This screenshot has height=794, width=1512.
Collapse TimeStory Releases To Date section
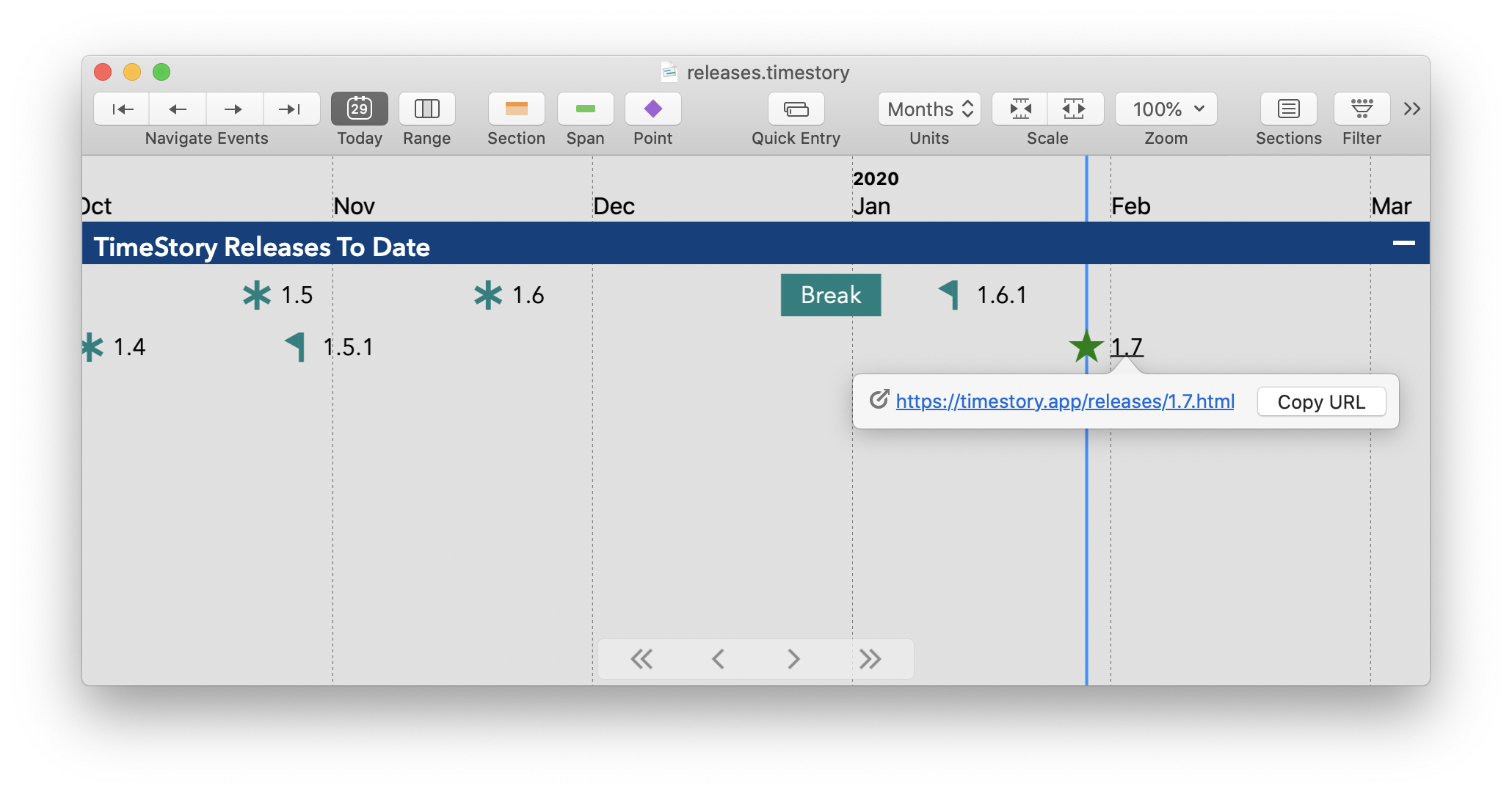point(1403,244)
